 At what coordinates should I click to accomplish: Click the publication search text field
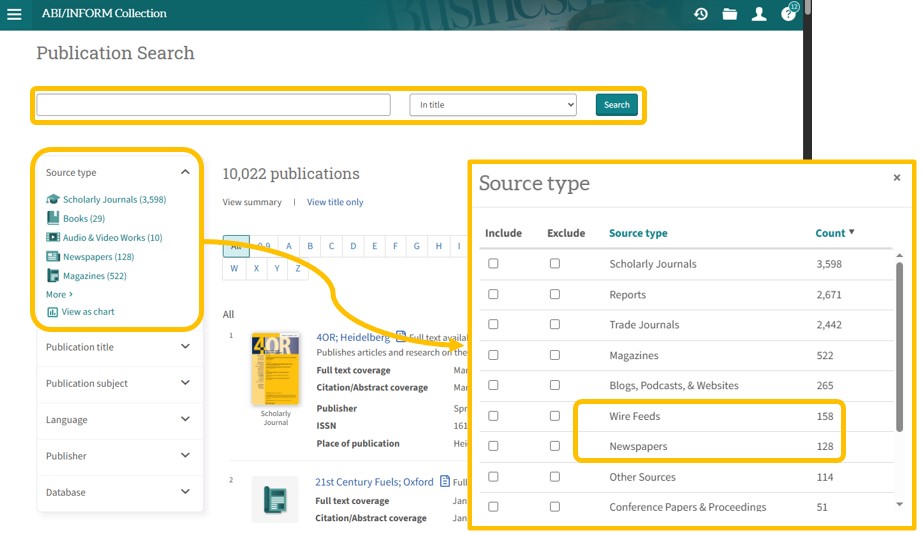pyautogui.click(x=213, y=105)
